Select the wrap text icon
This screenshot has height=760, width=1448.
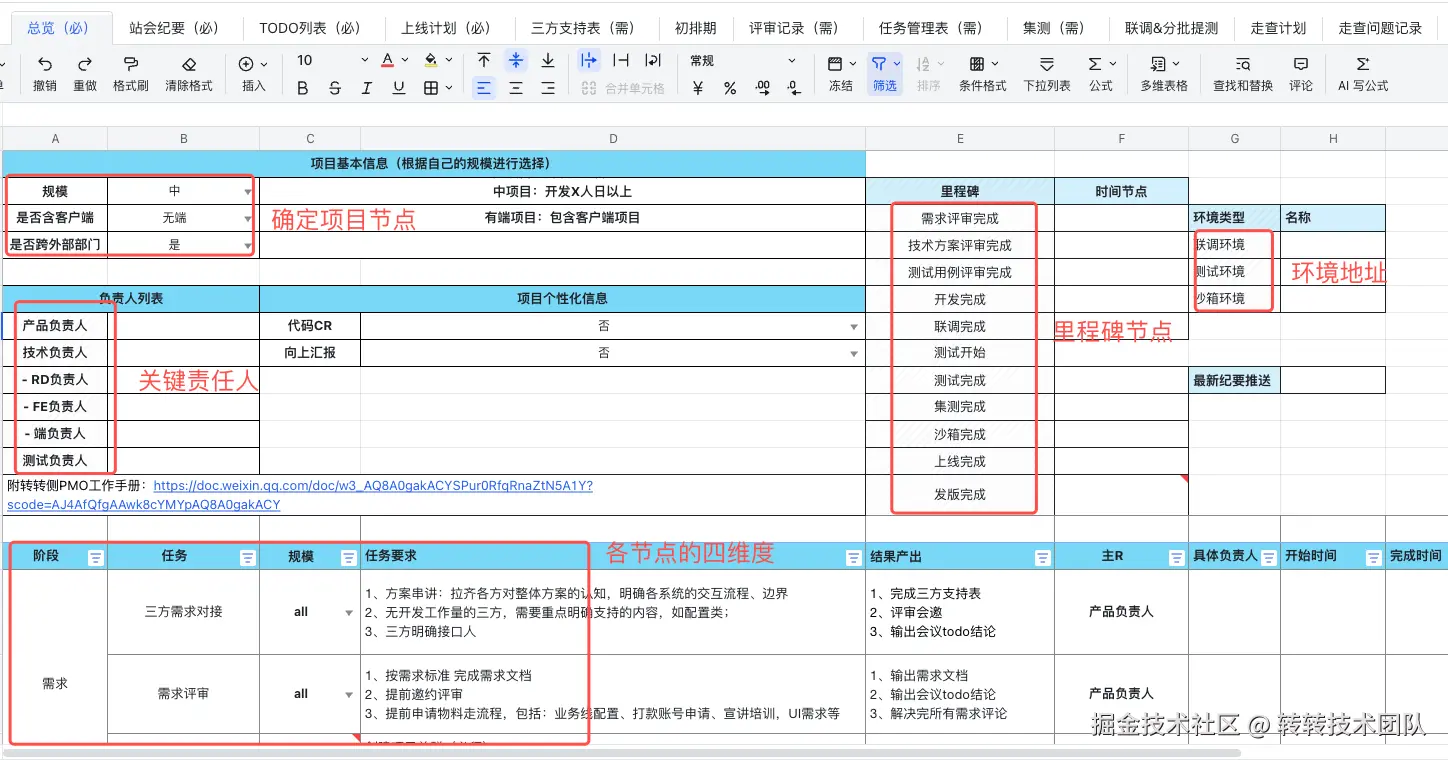pos(653,61)
